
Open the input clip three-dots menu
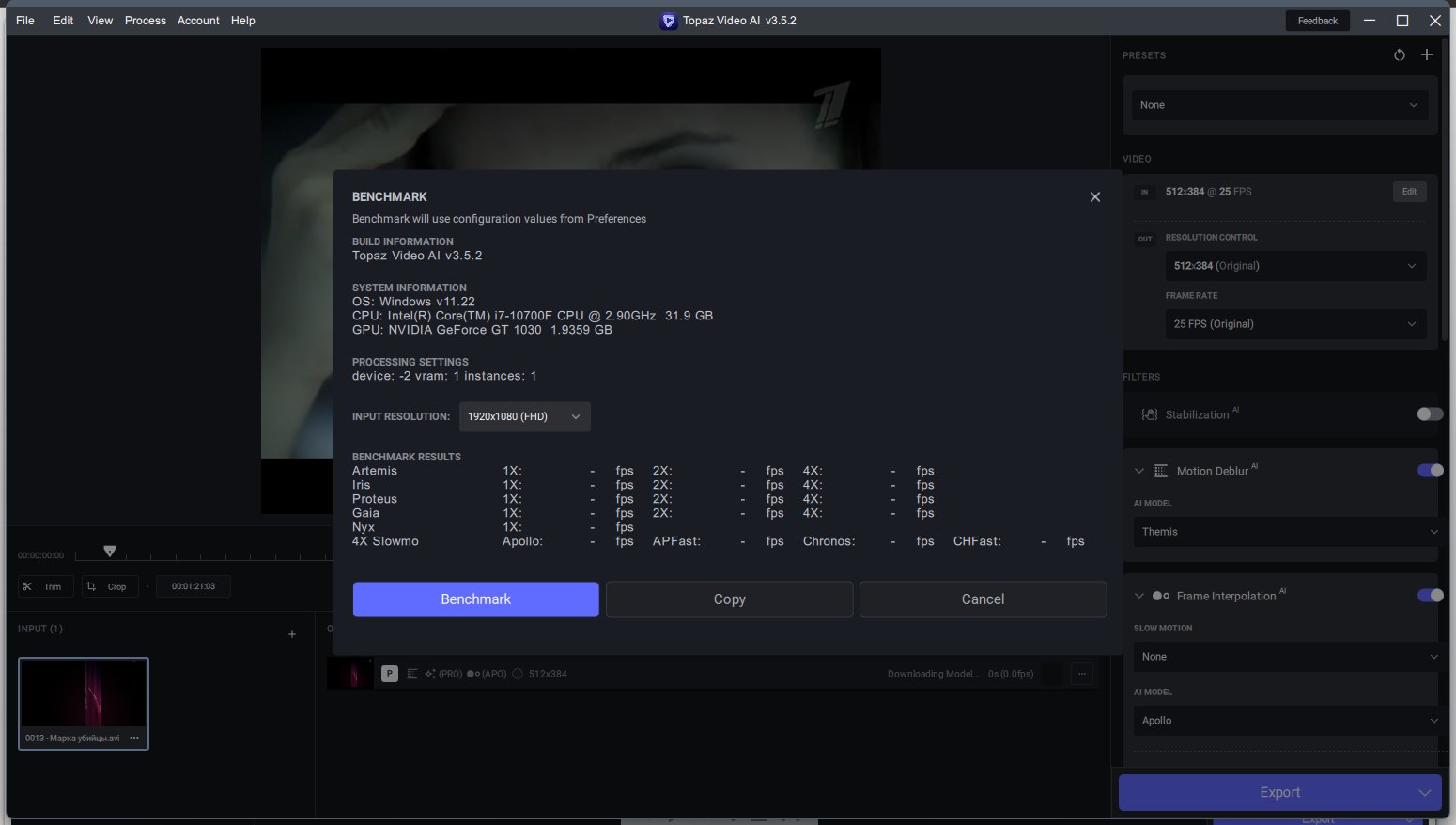click(134, 738)
